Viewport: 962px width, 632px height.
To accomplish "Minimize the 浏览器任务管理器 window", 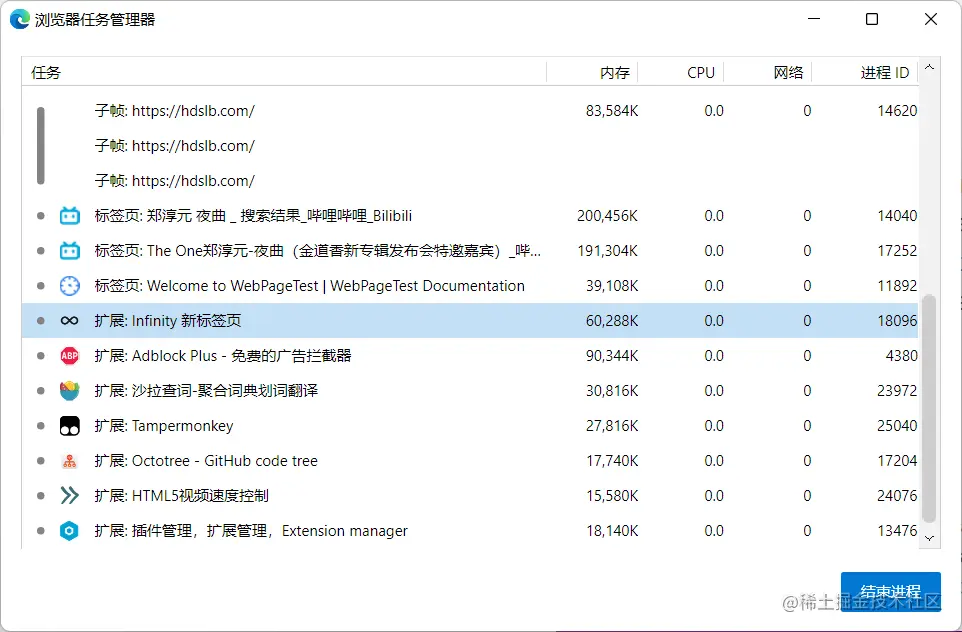I will pyautogui.click(x=814, y=19).
